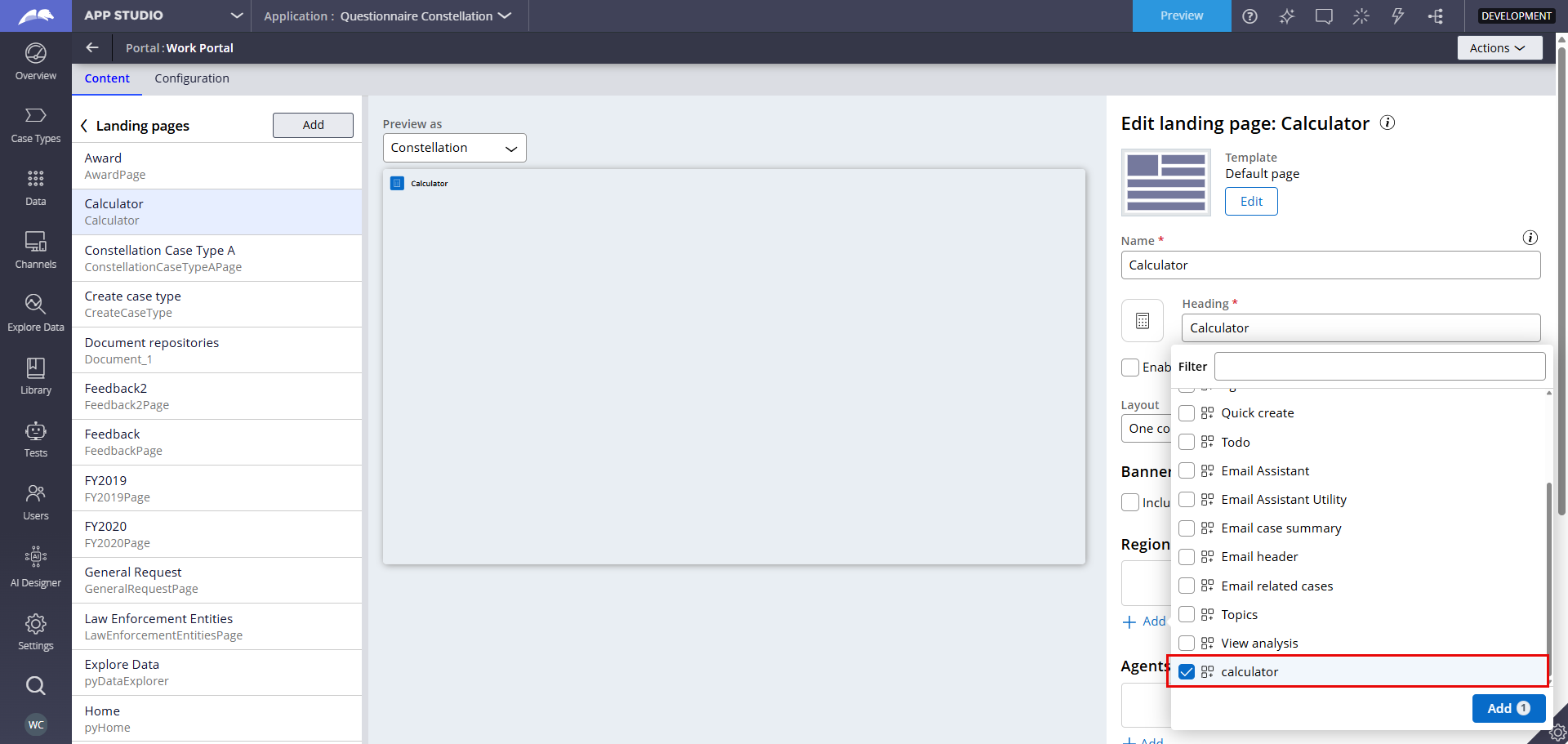Click the blue Preview button
Screen dimensions: 1568x744
tap(1181, 16)
